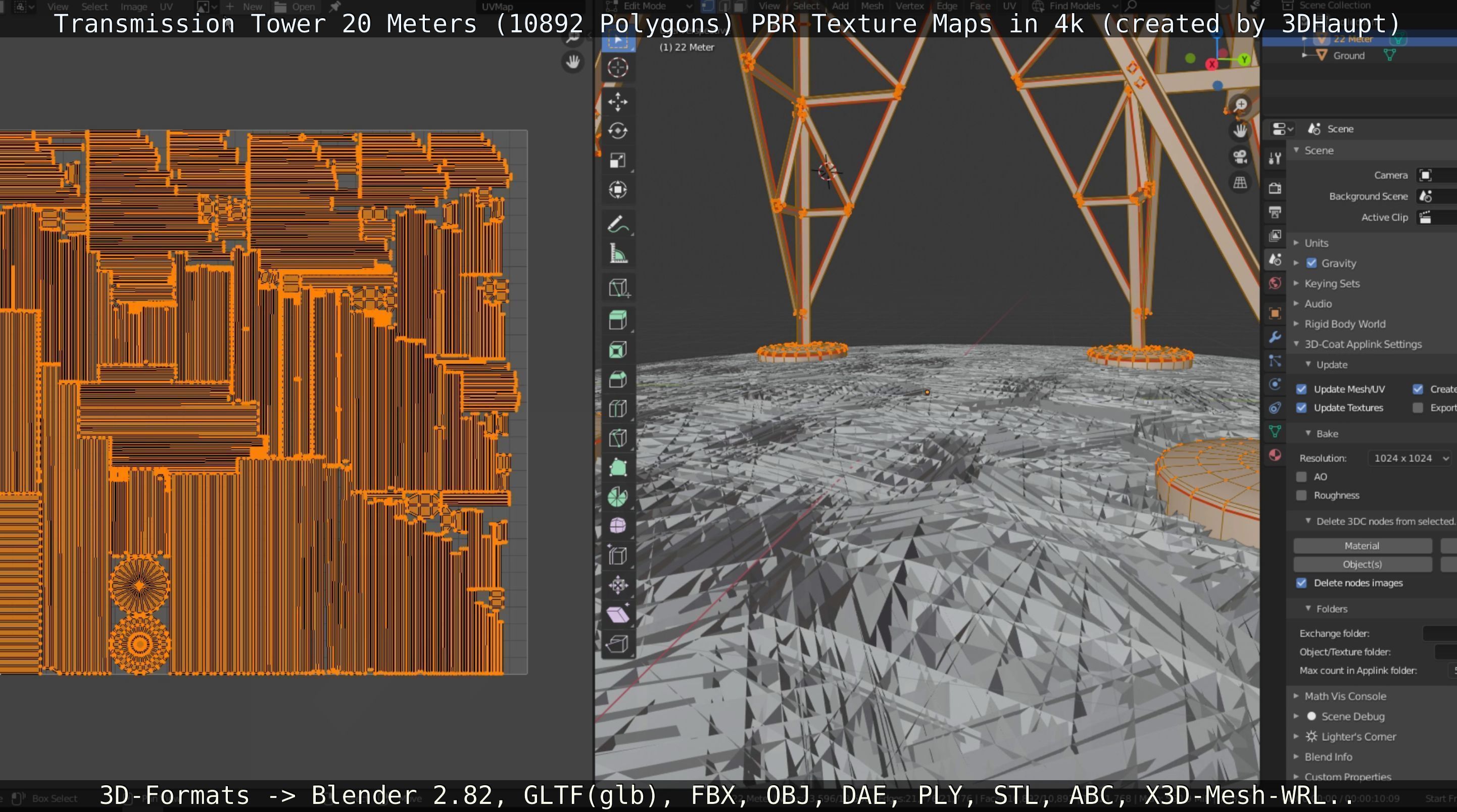Uncheck Update Mesh/UV checkbox
The width and height of the screenshot is (1457, 812).
(1301, 389)
